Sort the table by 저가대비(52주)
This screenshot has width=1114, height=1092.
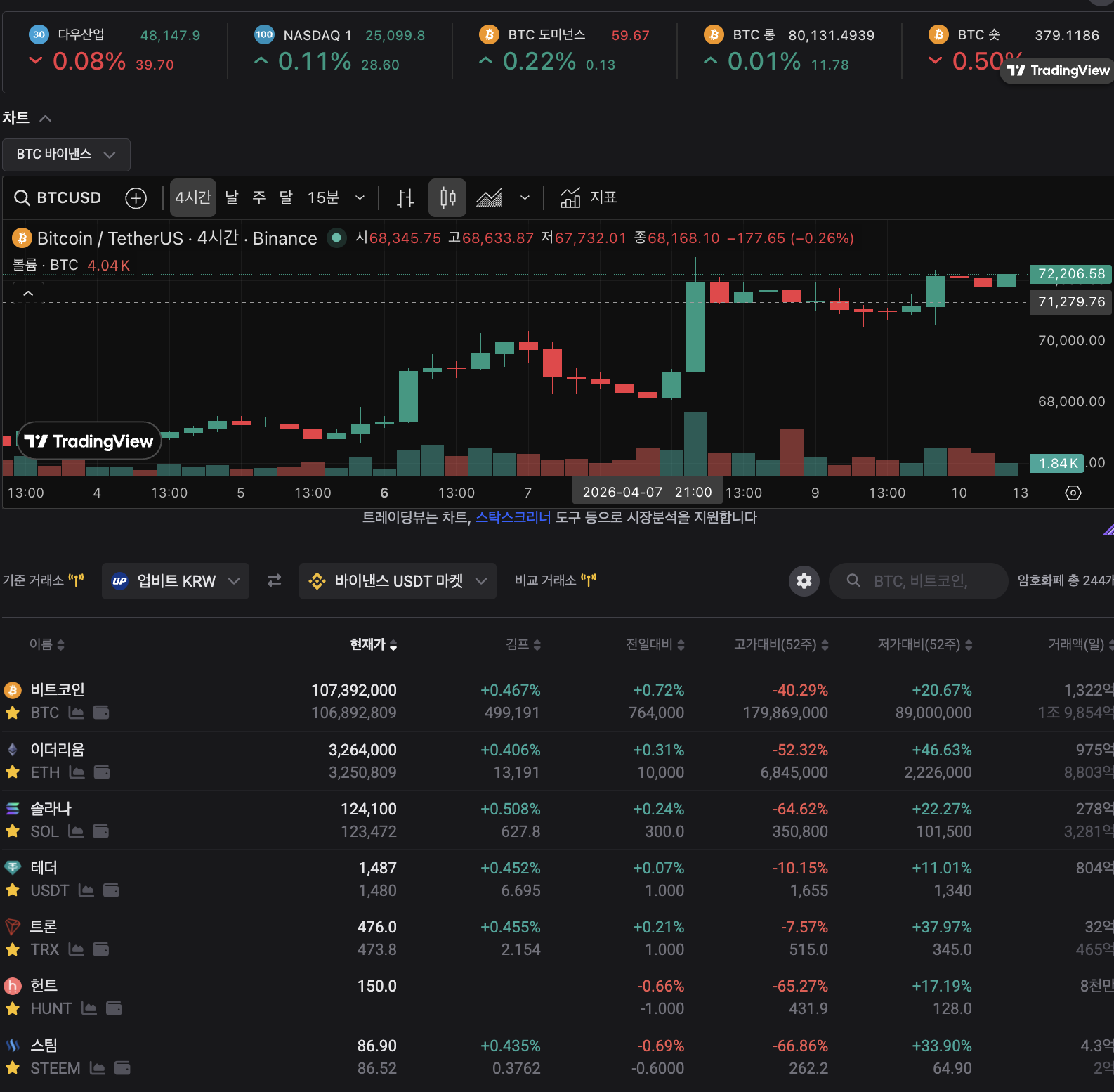(x=925, y=644)
